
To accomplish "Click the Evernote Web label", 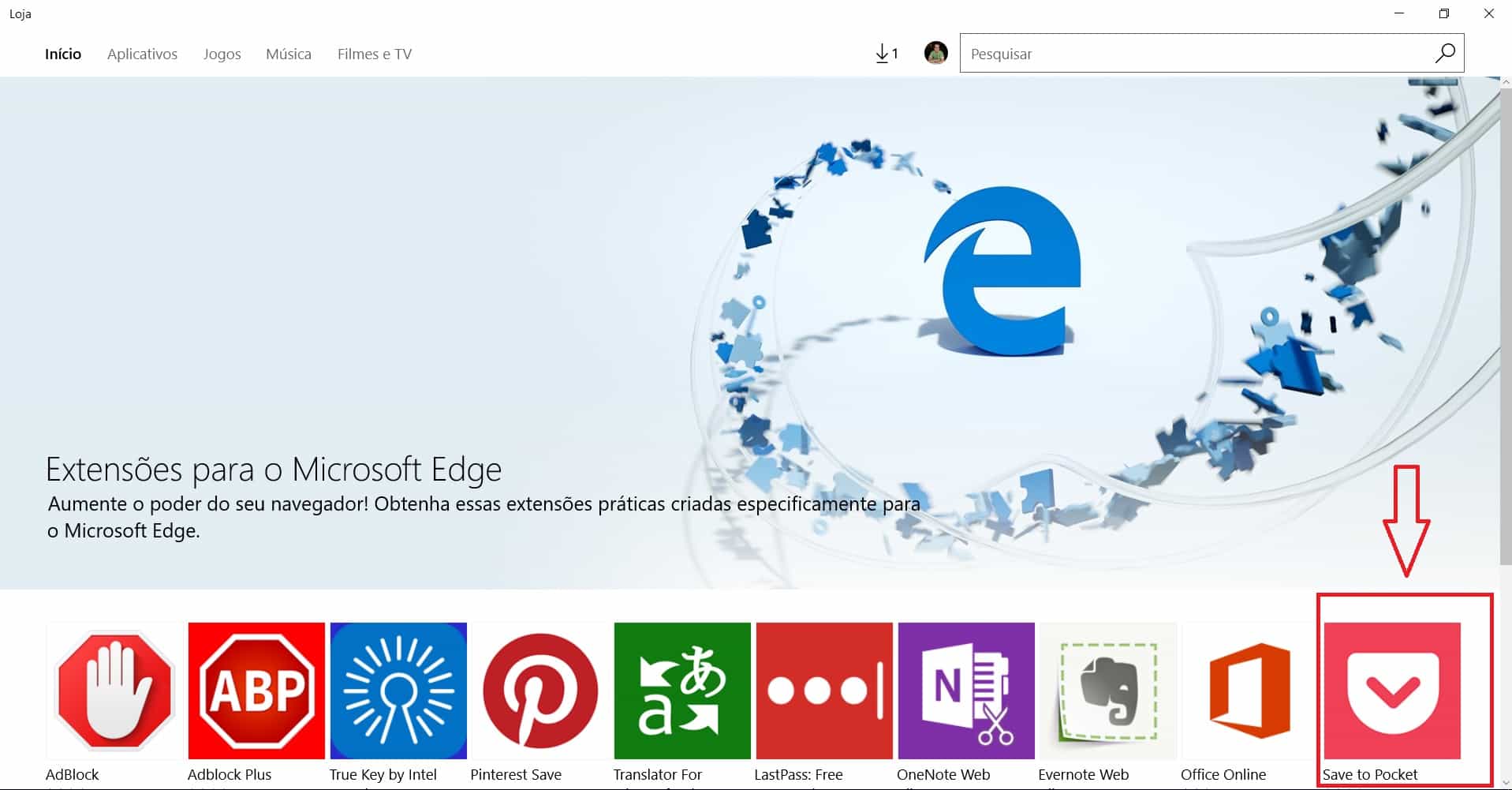I will pos(1084,774).
